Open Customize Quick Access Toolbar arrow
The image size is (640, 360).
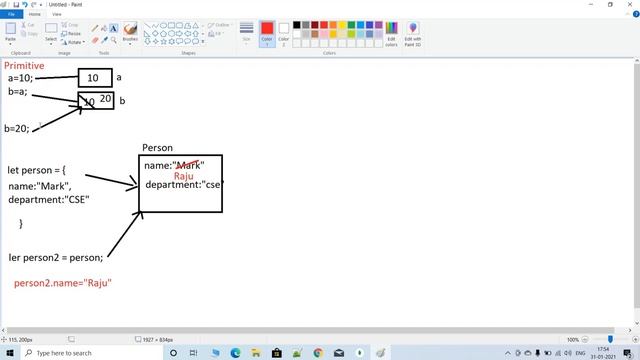tap(41, 5)
